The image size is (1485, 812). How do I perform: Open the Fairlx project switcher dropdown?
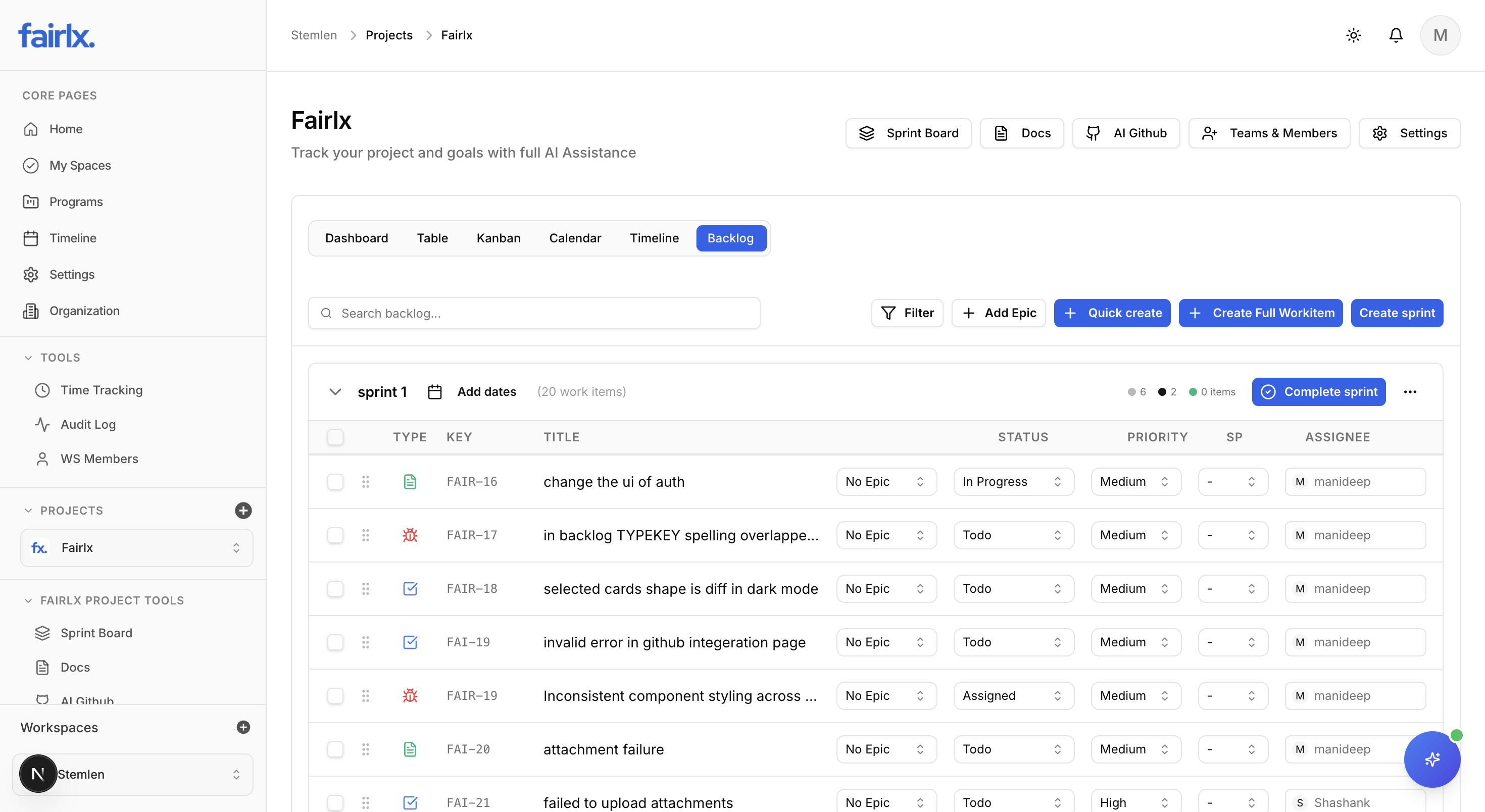pos(136,547)
